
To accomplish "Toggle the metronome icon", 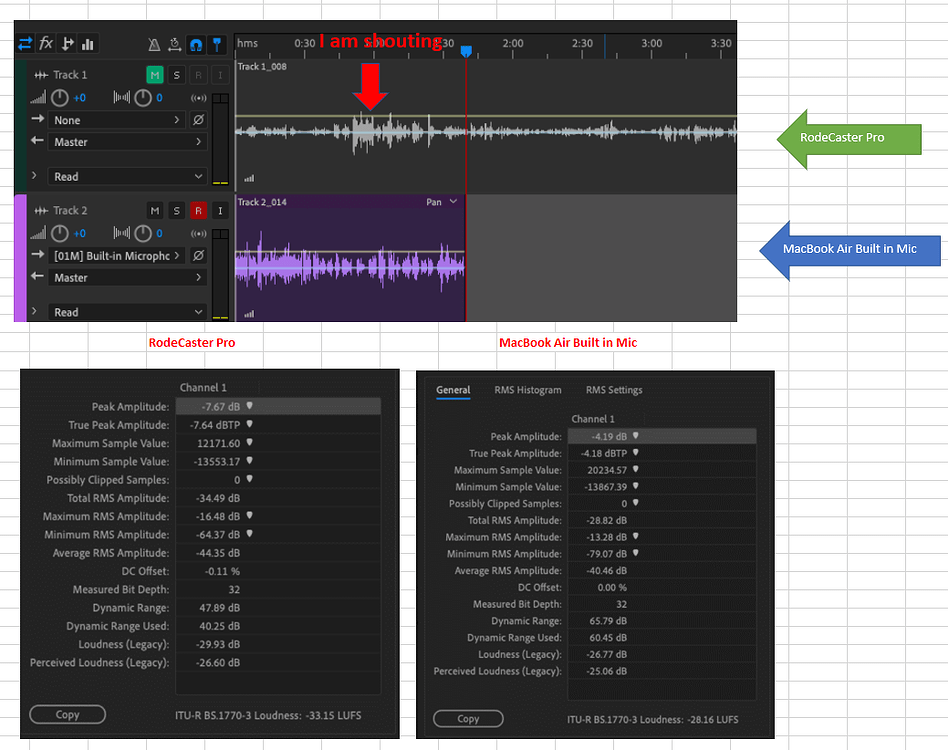I will click(155, 45).
